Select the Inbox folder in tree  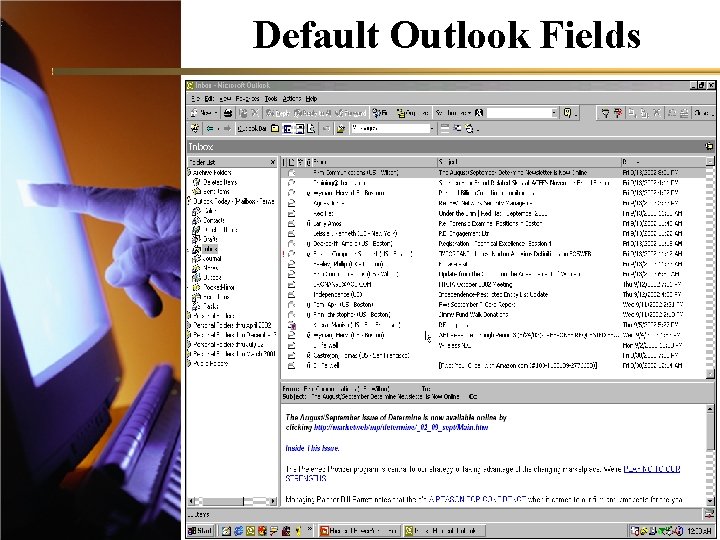(x=210, y=249)
